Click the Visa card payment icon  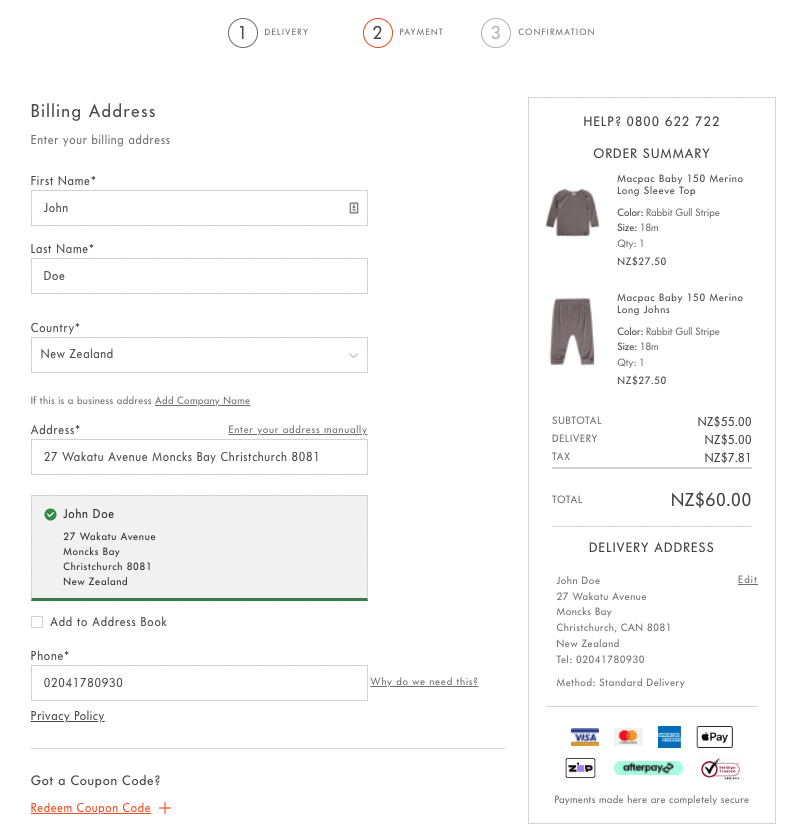click(585, 737)
